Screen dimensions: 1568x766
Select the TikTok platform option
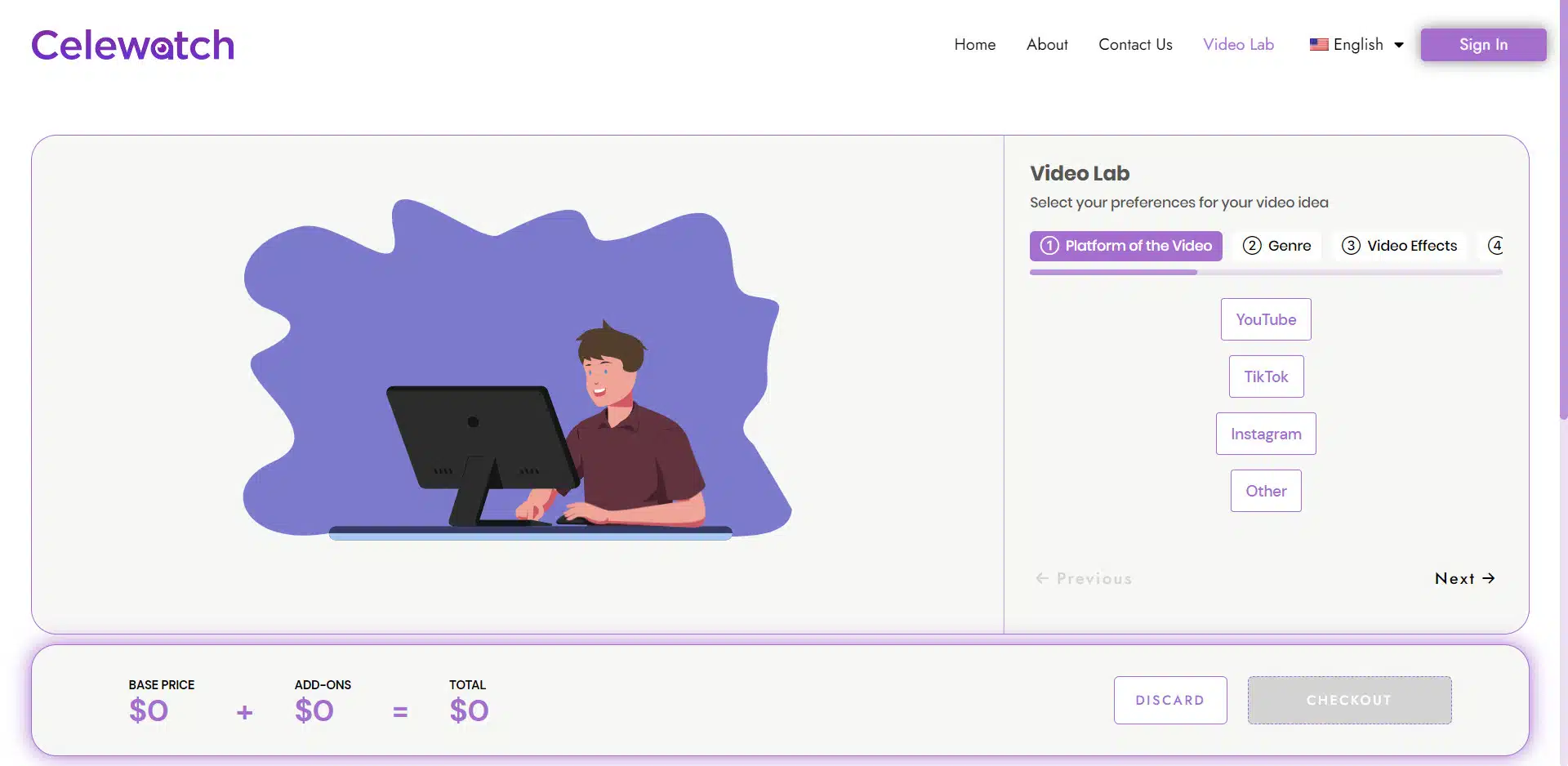click(x=1266, y=376)
